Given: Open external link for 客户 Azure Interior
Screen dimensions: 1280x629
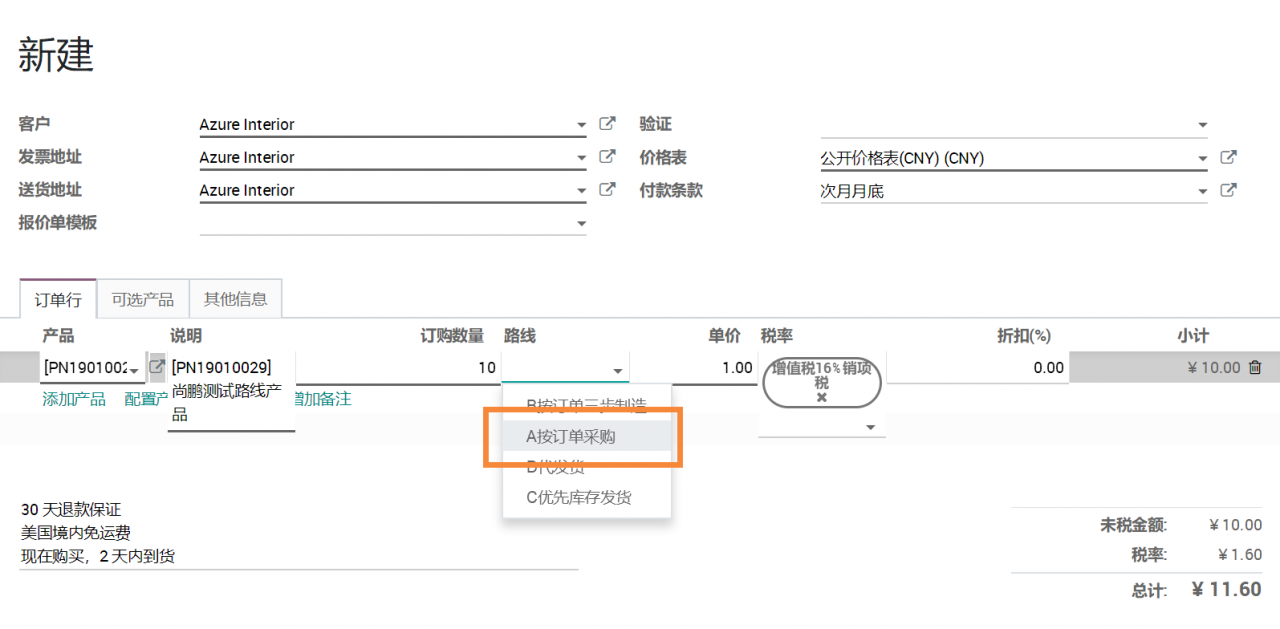Looking at the screenshot, I should (x=607, y=124).
